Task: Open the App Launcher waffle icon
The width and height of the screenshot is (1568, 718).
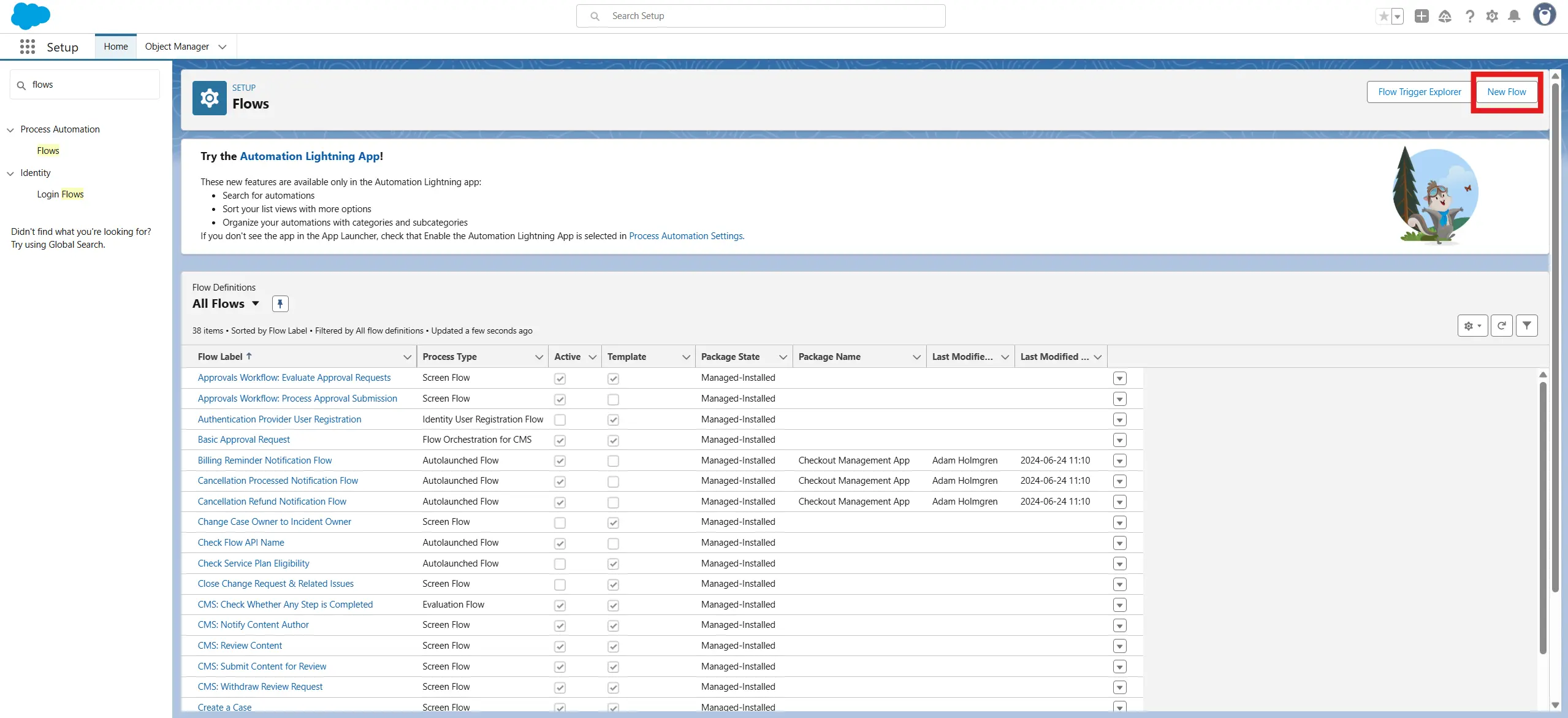Action: coord(27,47)
